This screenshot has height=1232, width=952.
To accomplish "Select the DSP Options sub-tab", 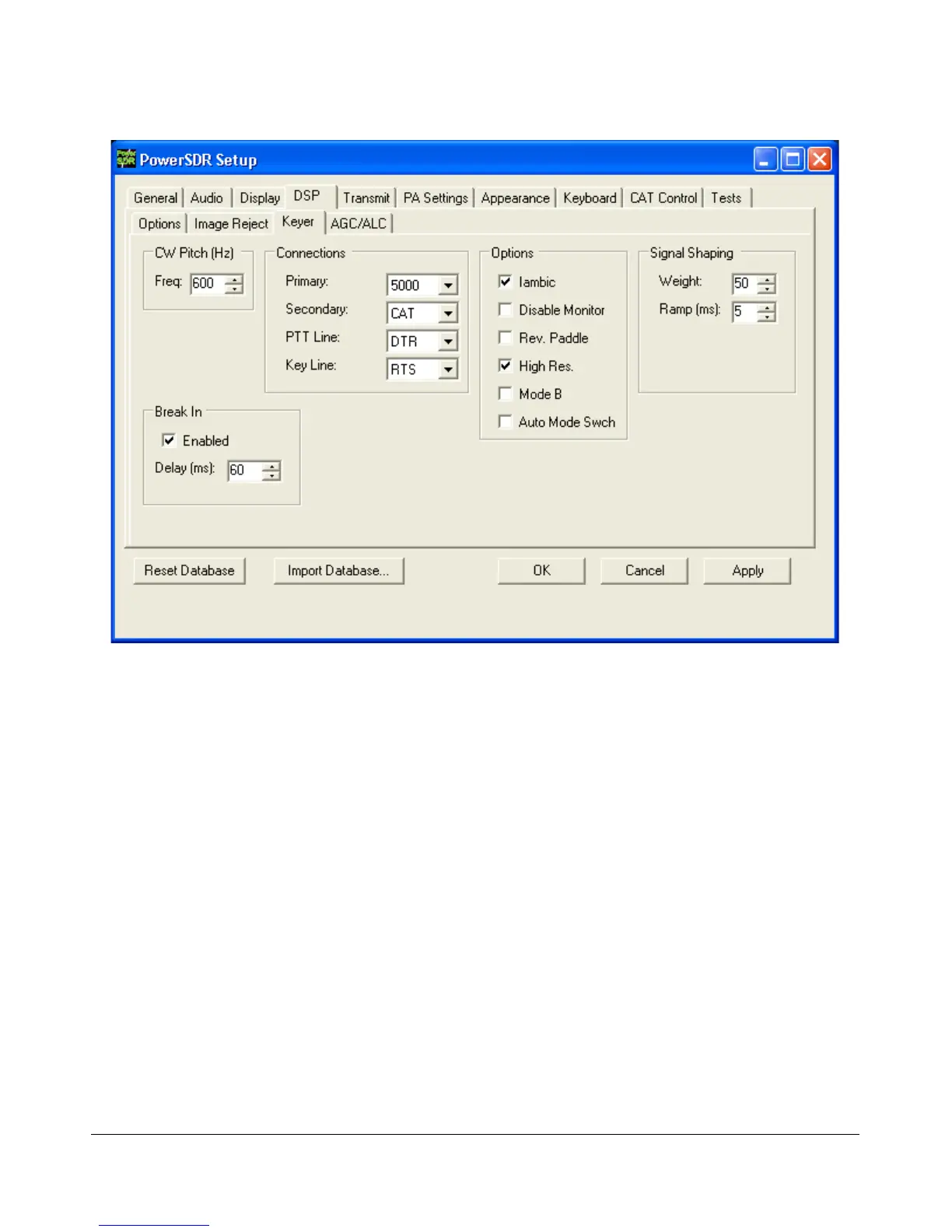I will (x=159, y=224).
